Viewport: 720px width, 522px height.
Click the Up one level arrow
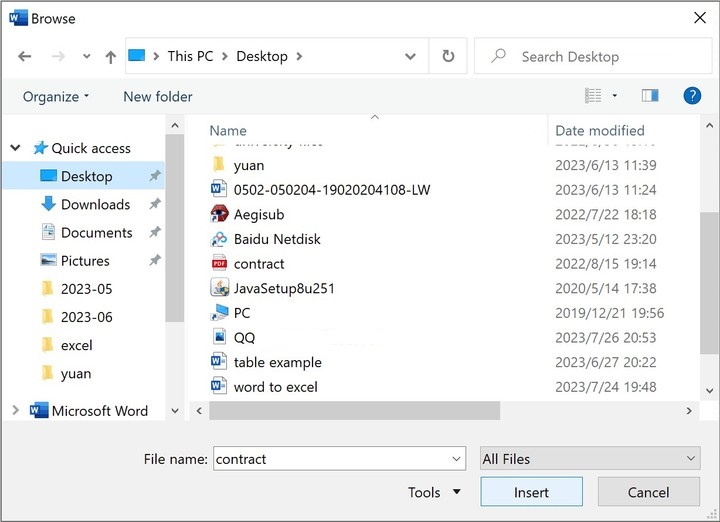[x=110, y=57]
